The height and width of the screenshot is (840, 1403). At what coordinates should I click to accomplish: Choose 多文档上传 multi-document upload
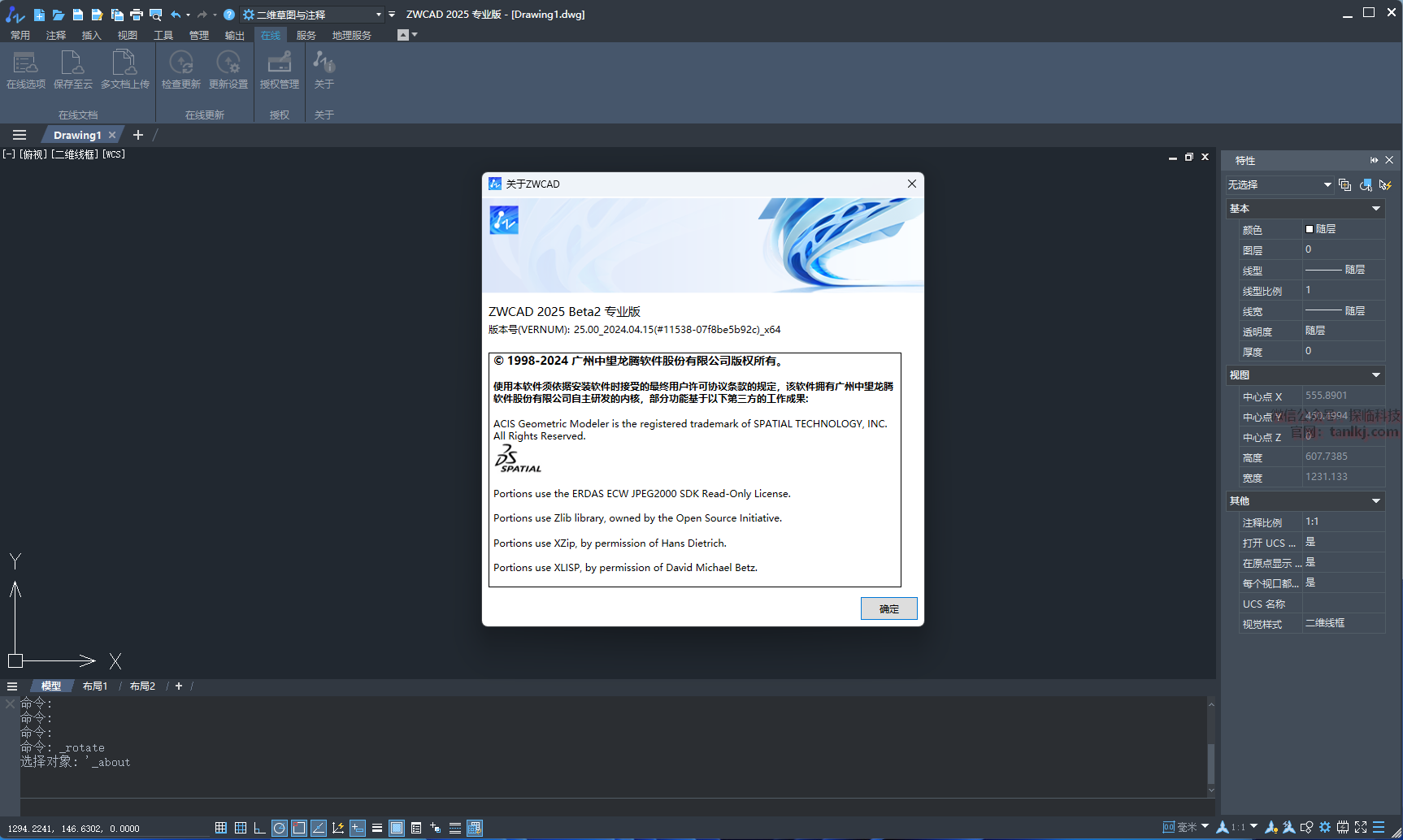point(125,70)
